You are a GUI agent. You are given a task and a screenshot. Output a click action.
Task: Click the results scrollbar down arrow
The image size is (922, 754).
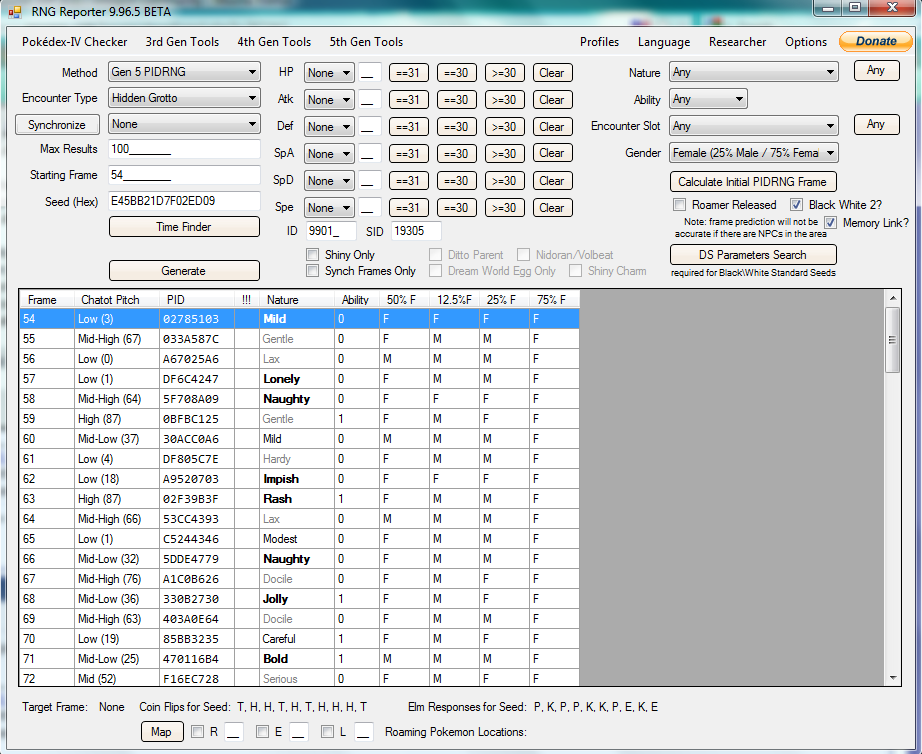coord(893,678)
